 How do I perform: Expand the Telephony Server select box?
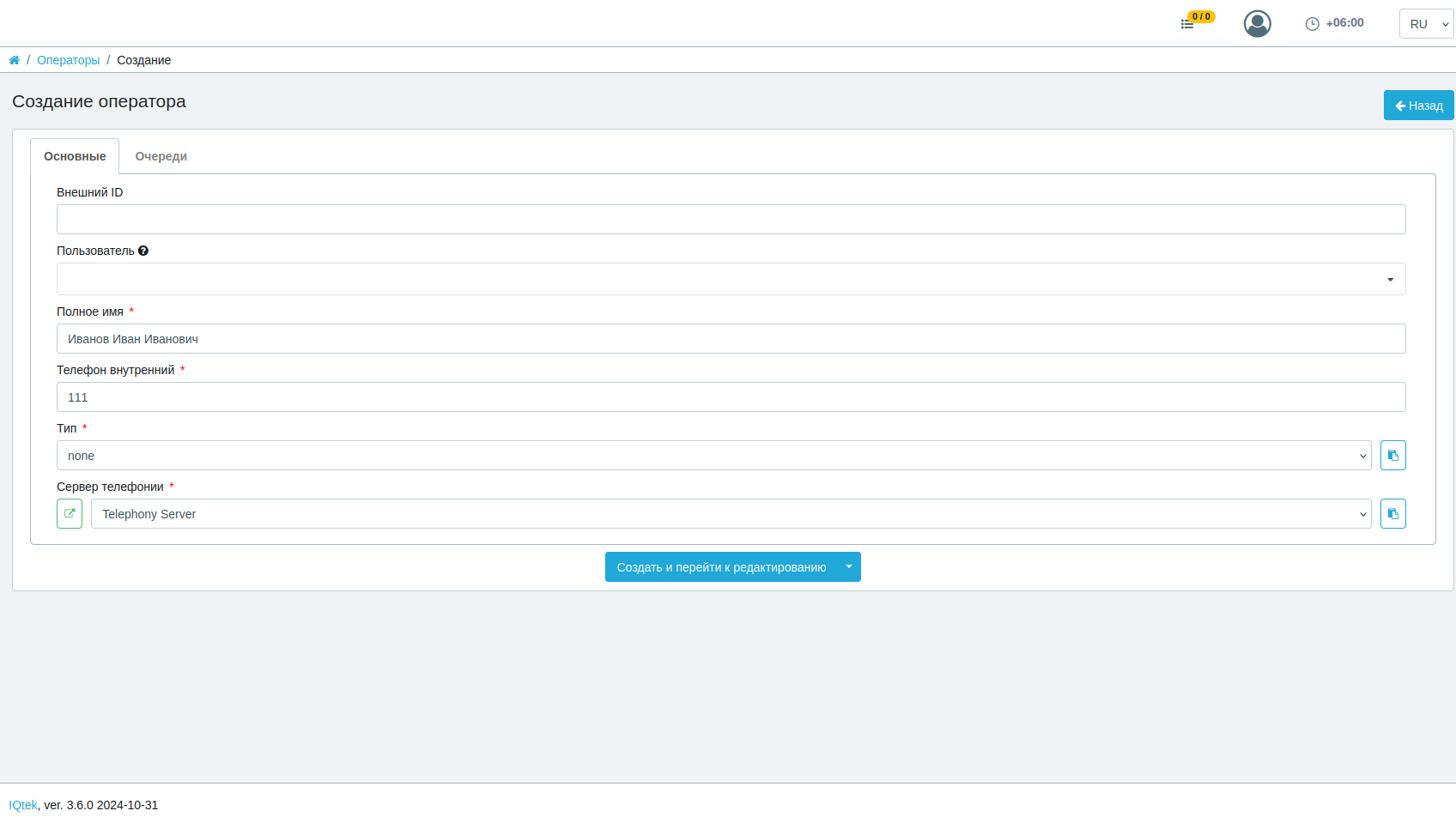click(731, 514)
